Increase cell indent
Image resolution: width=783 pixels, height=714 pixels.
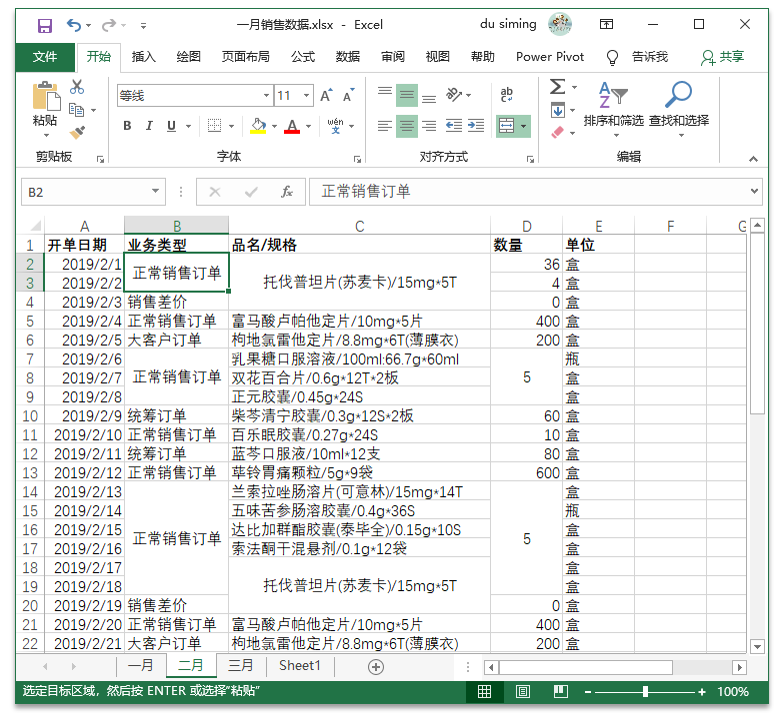coord(476,126)
